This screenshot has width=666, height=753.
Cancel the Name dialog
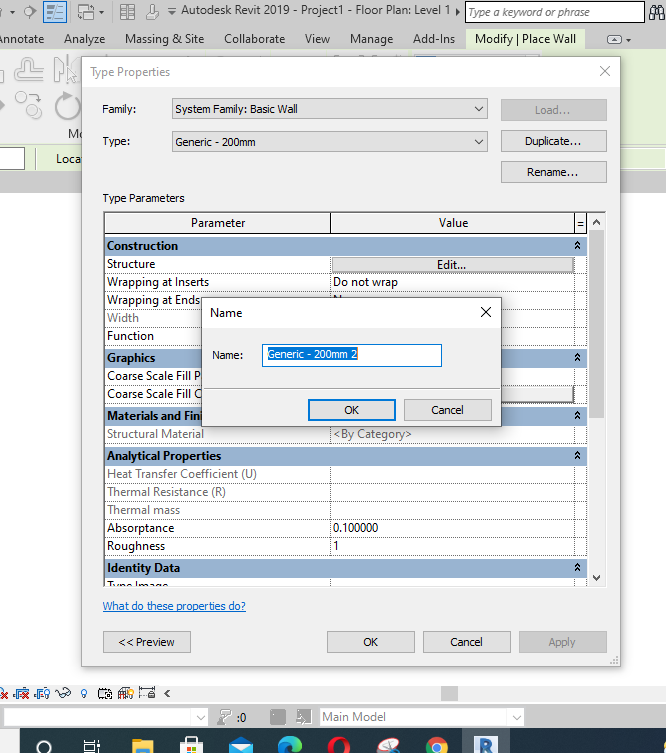coord(448,410)
